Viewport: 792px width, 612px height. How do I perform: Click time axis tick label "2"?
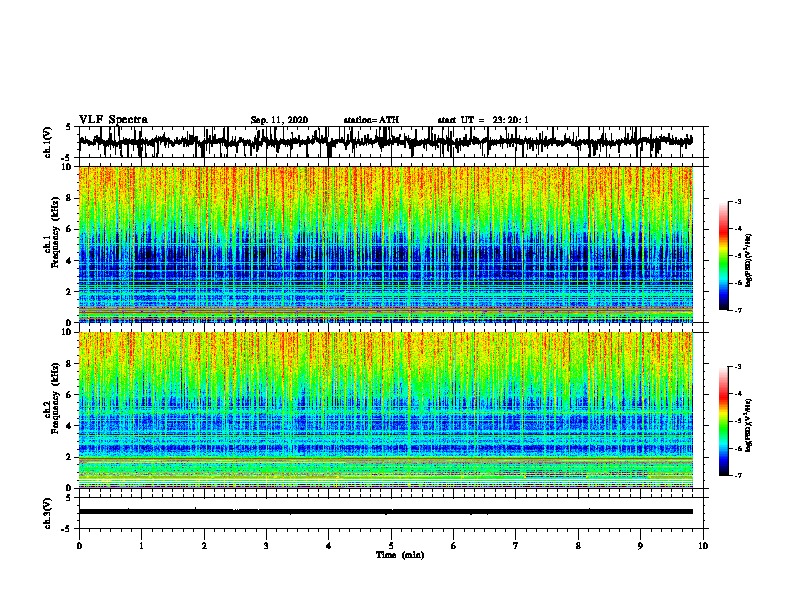[204, 545]
